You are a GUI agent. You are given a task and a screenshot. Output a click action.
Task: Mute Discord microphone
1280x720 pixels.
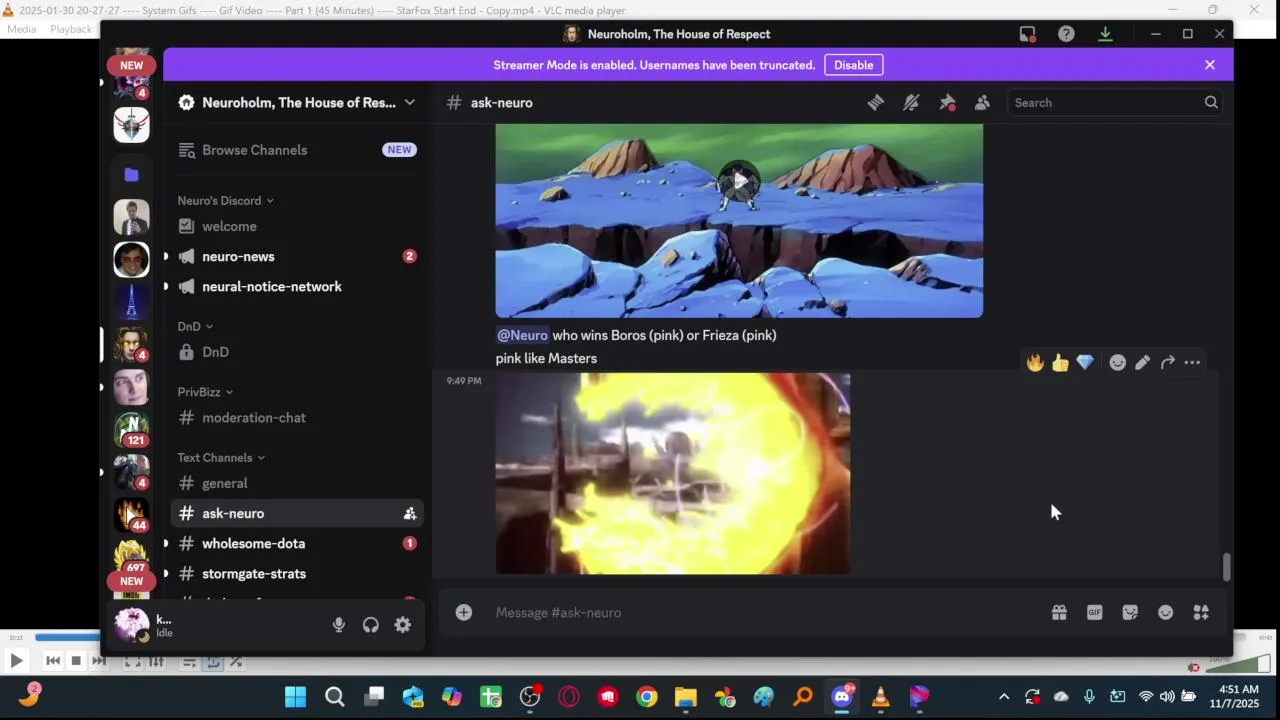tap(339, 625)
